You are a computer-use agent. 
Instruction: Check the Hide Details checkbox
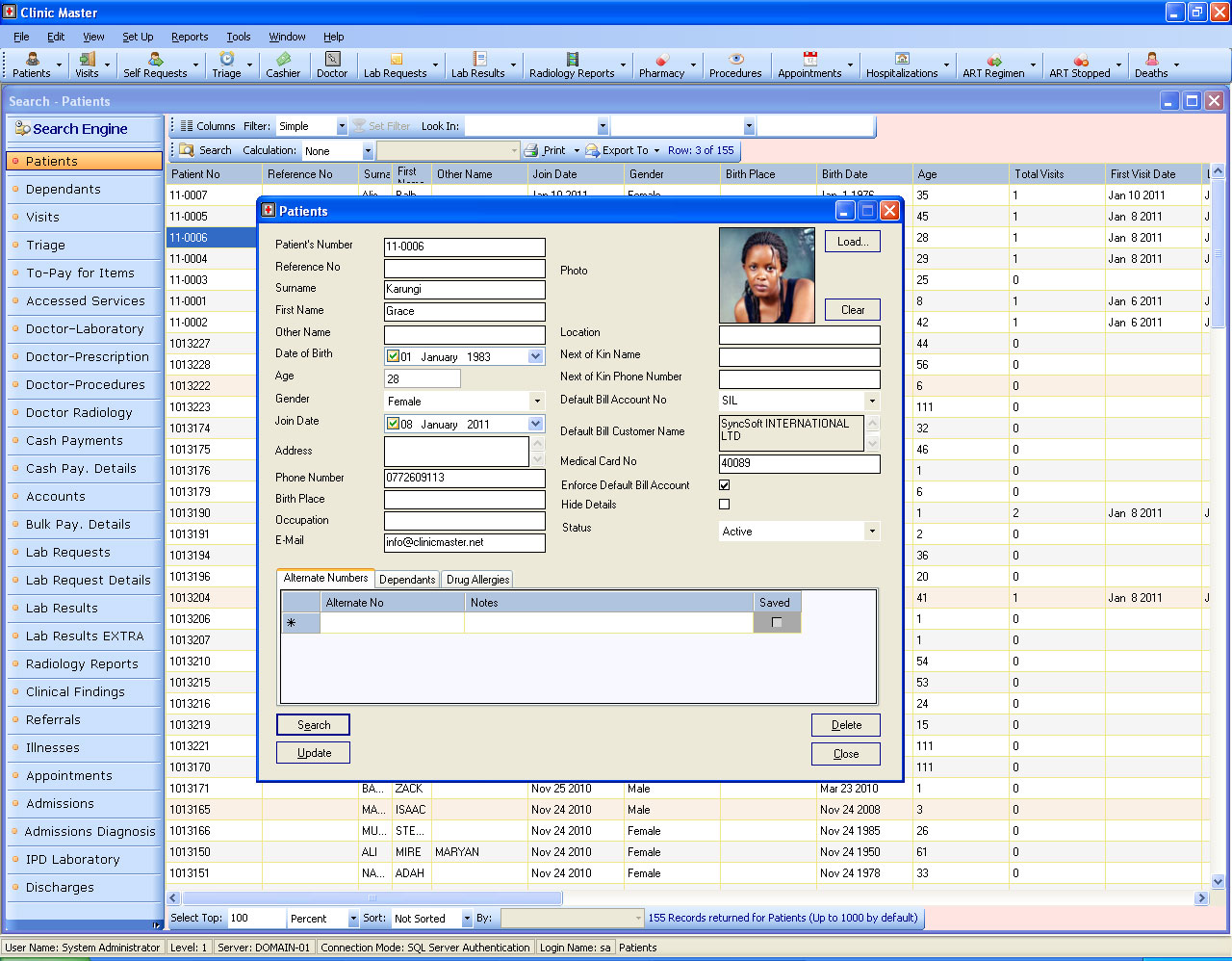(725, 505)
